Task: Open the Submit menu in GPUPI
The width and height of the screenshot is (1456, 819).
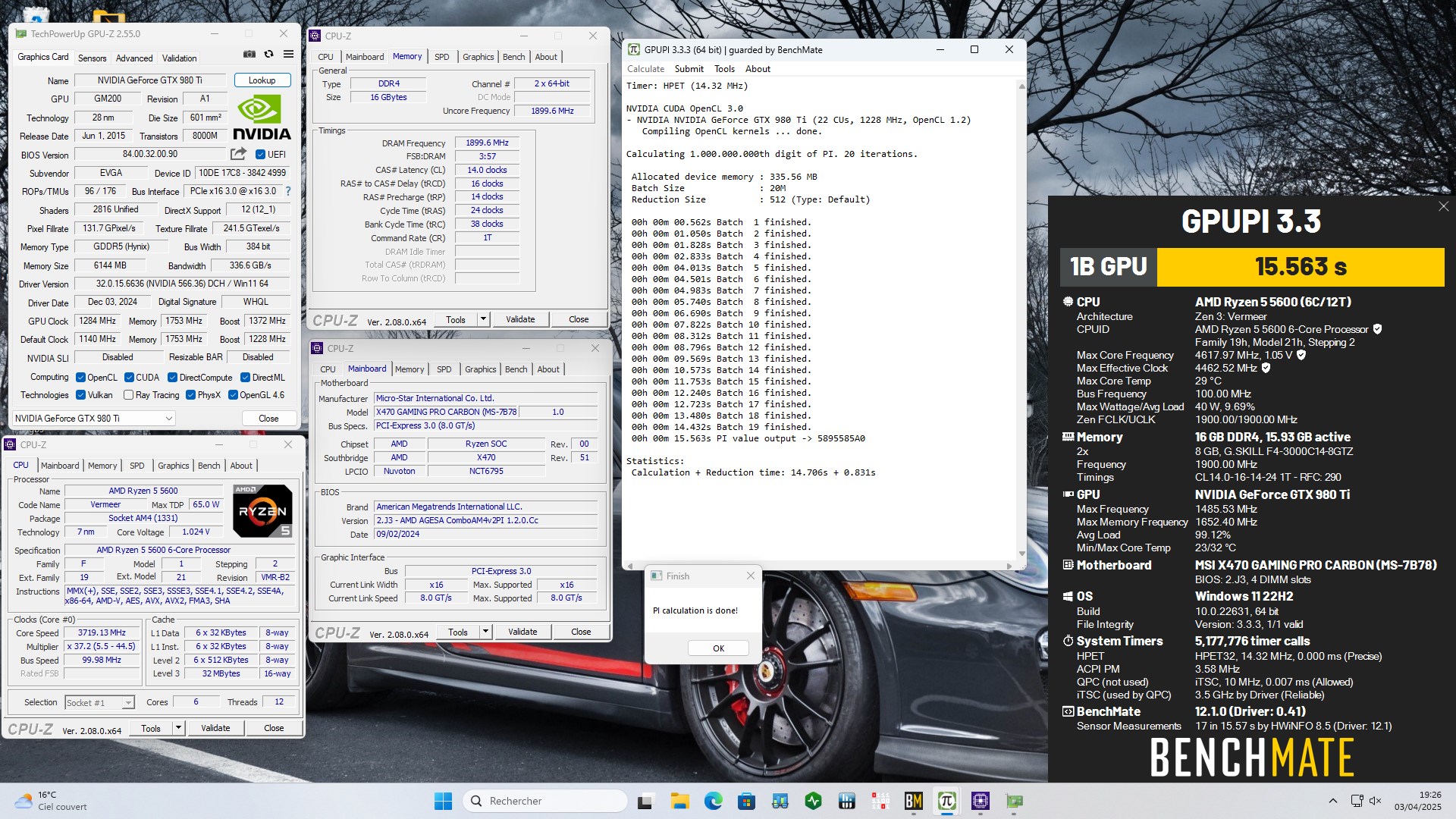Action: (x=689, y=69)
